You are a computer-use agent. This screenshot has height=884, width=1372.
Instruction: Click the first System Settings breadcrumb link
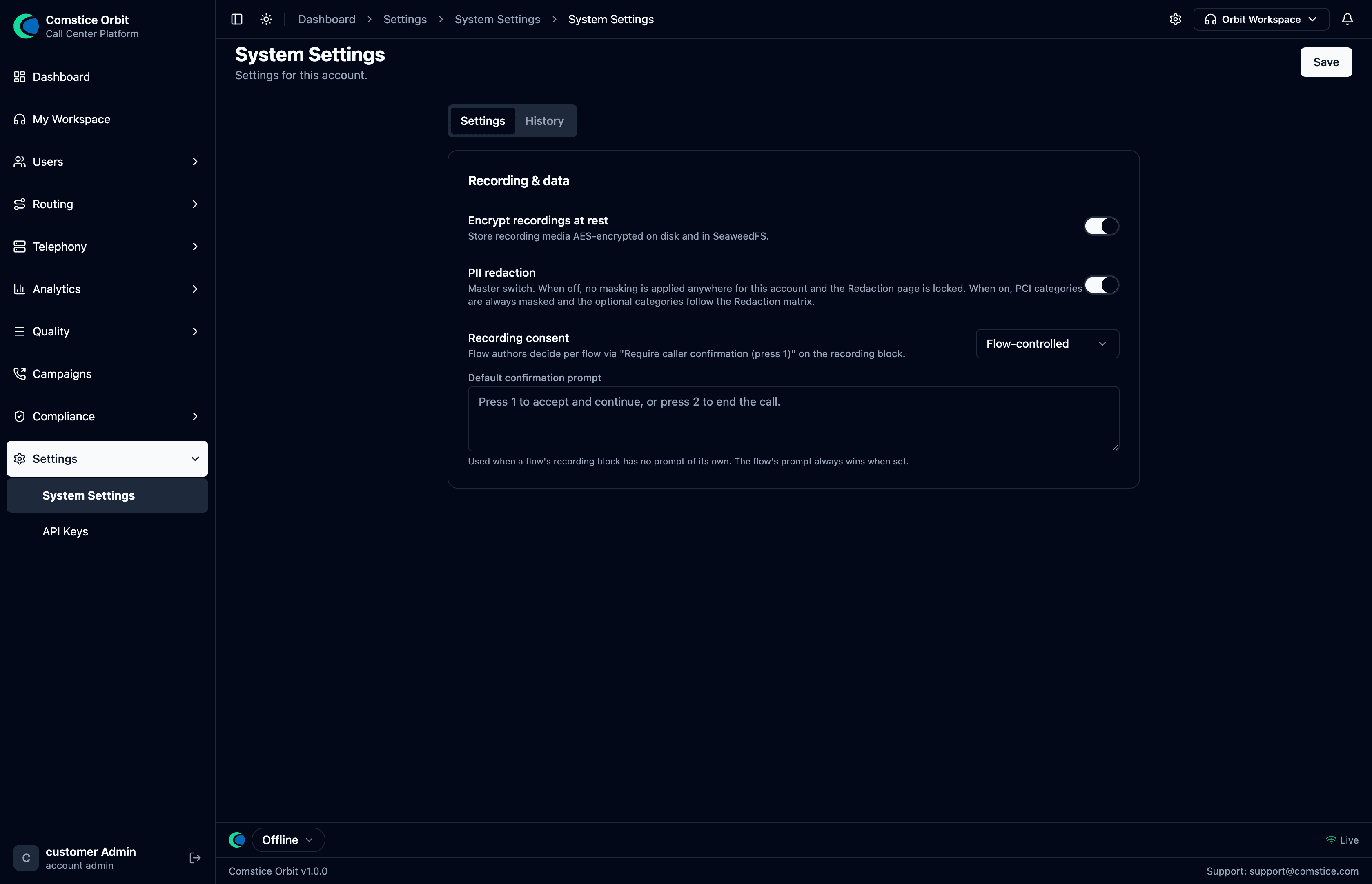pos(497,20)
